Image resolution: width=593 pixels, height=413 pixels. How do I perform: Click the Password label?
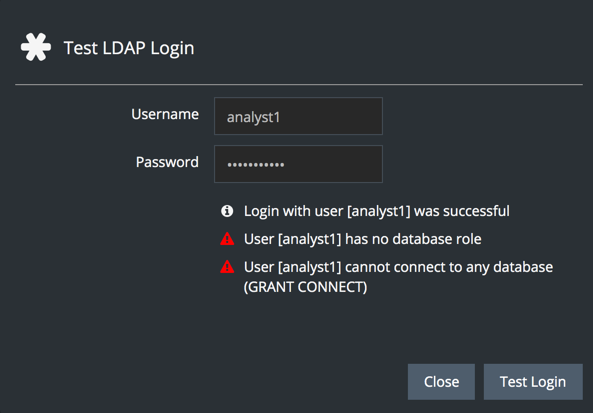167,162
